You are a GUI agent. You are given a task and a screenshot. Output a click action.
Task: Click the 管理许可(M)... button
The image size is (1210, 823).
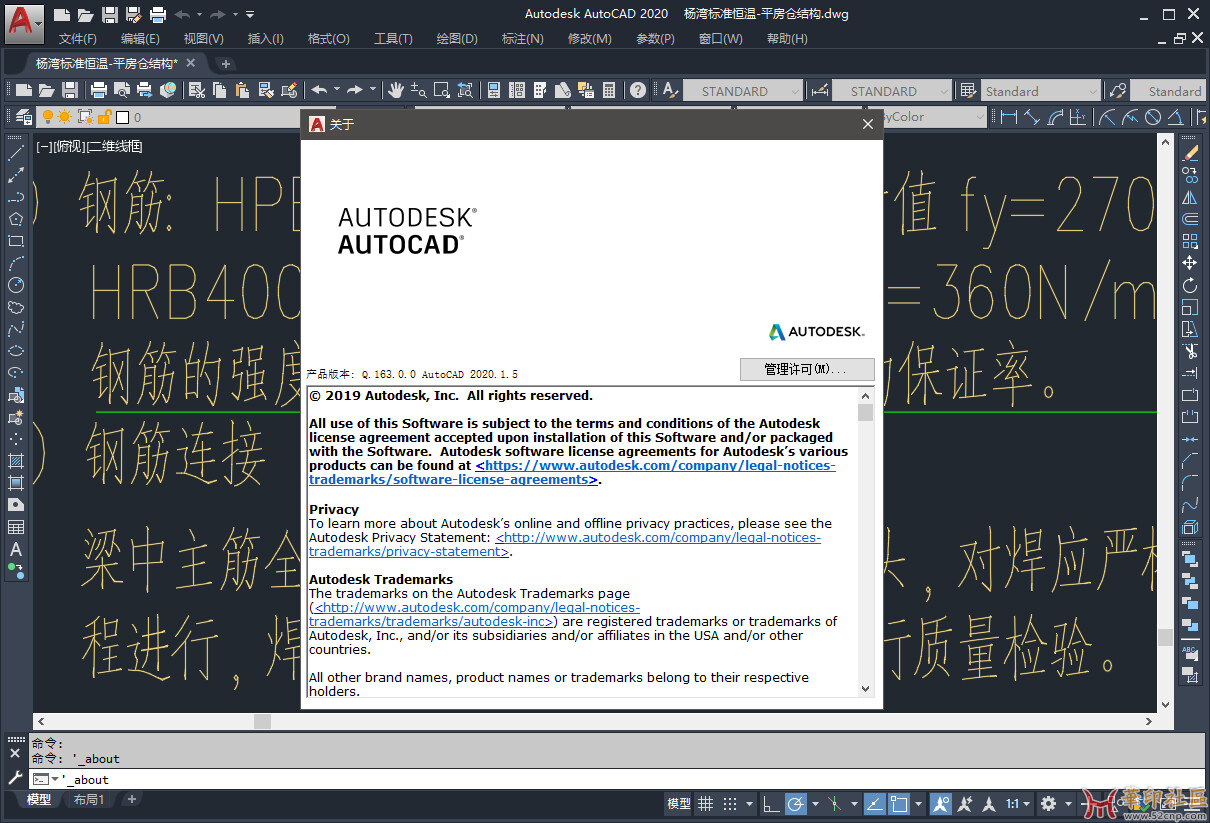pos(807,369)
